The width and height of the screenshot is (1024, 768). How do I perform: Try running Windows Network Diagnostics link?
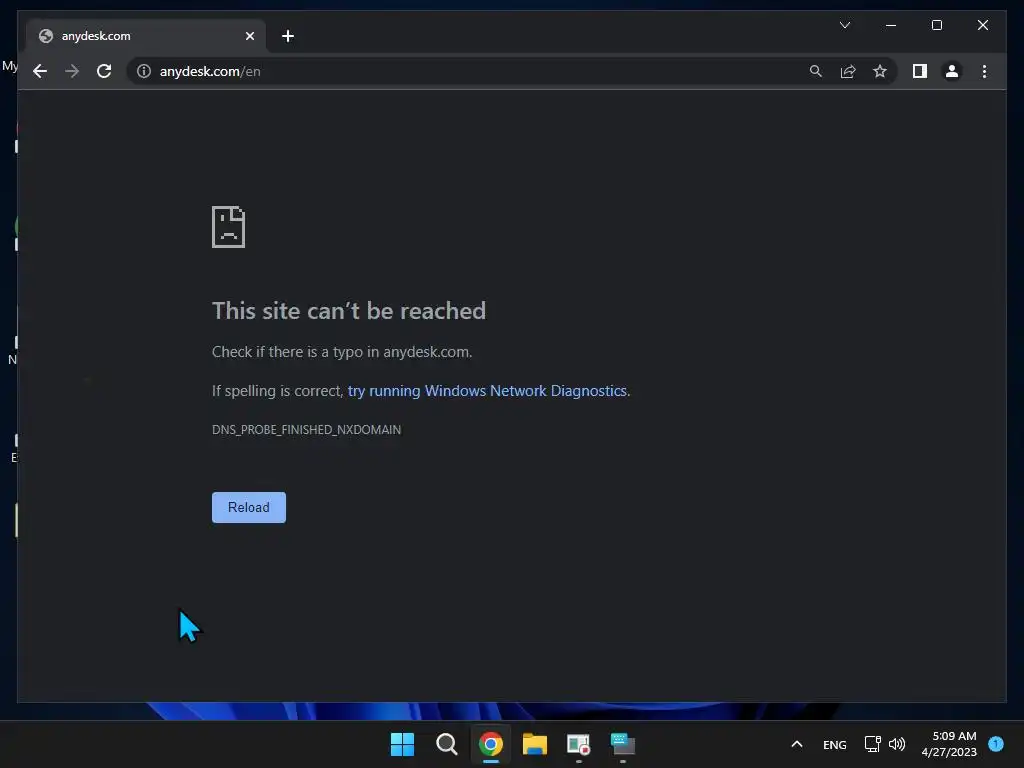487,391
